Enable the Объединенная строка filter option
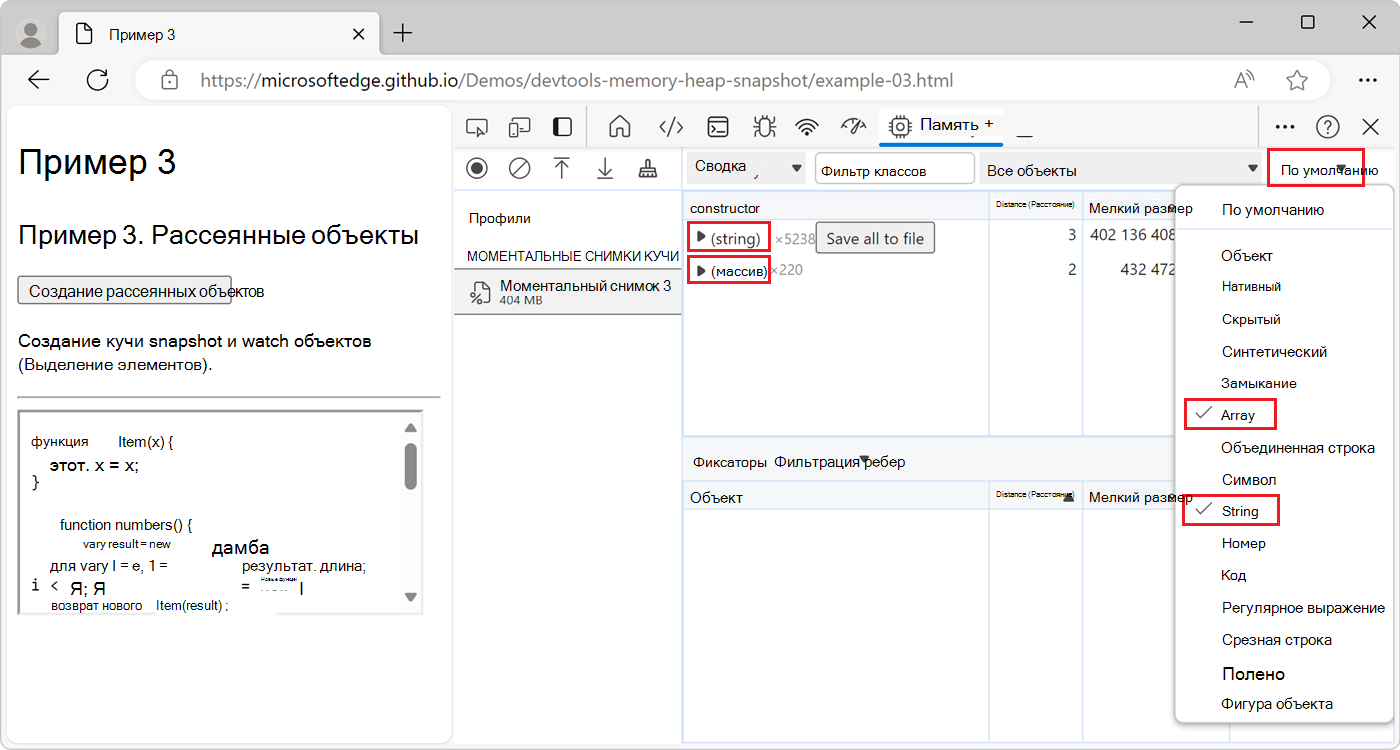 click(1297, 448)
